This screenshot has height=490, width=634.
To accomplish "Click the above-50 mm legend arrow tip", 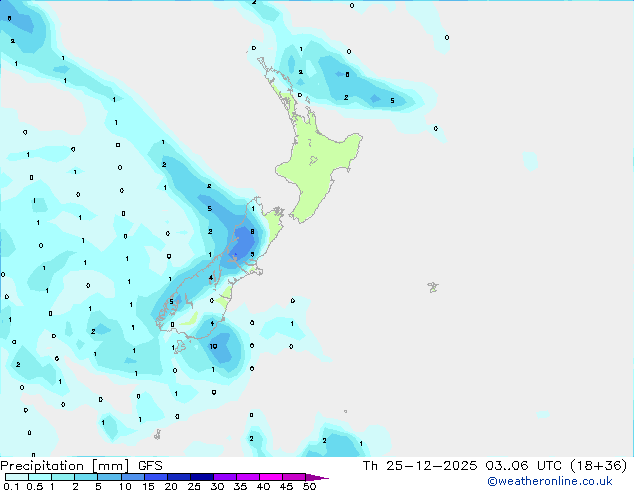I will (x=317, y=477).
